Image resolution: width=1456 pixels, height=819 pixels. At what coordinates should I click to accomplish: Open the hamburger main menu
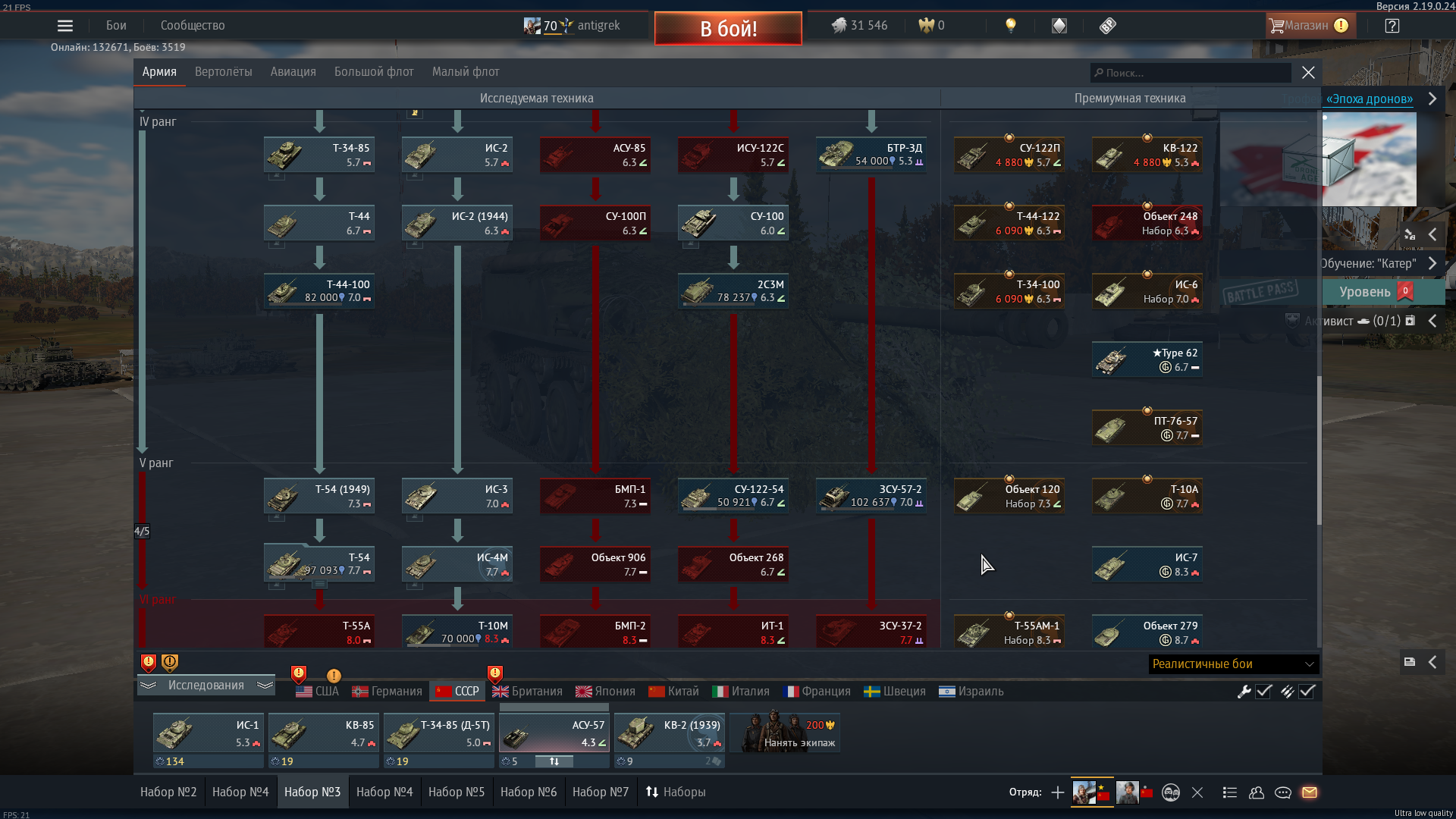pos(65,26)
